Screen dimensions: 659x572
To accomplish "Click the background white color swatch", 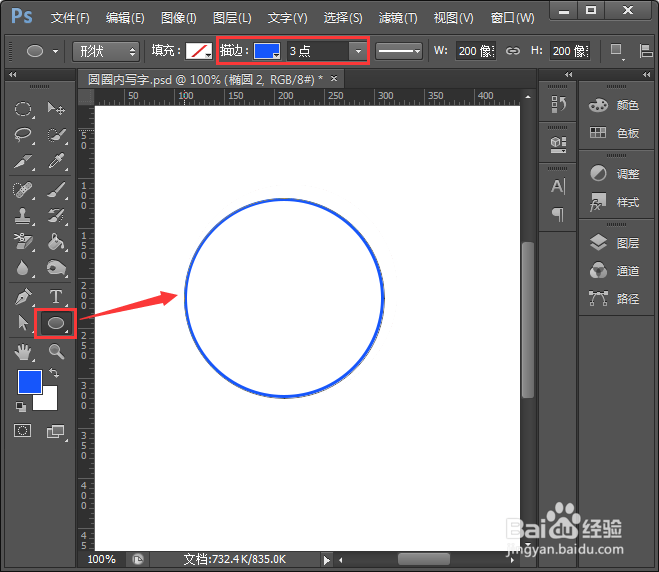I will click(x=48, y=401).
